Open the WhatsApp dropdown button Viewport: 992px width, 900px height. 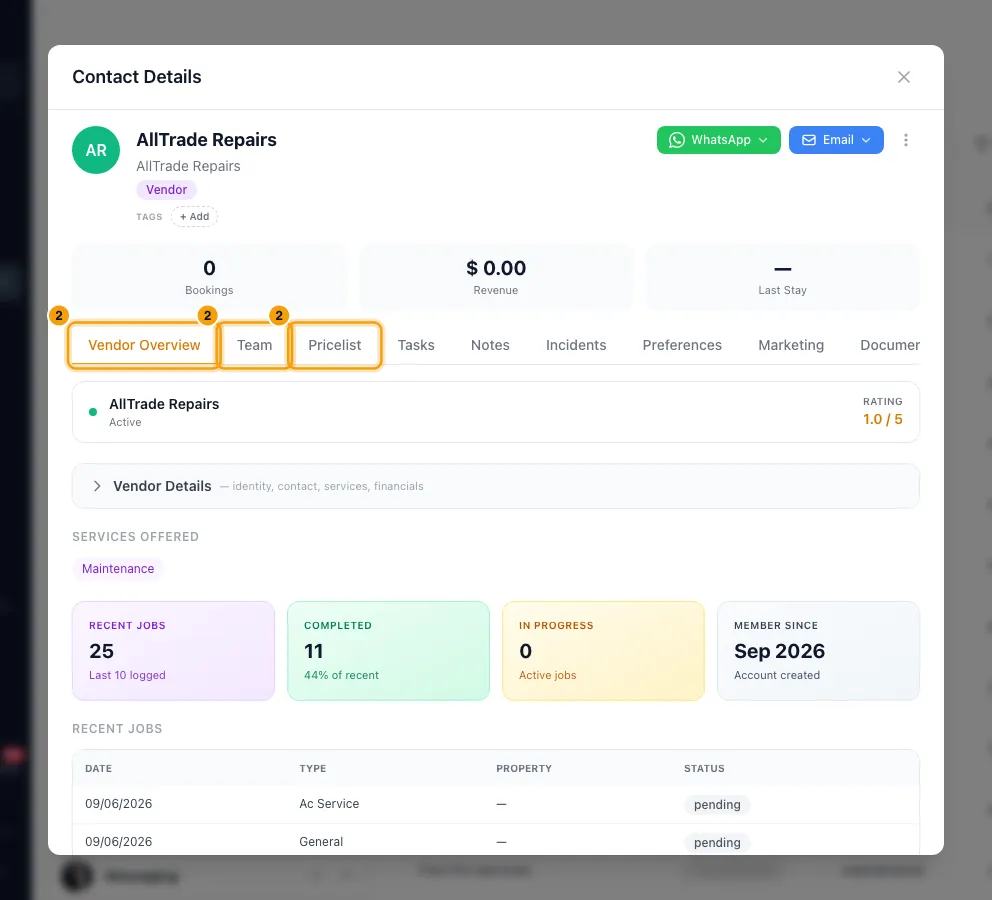718,140
